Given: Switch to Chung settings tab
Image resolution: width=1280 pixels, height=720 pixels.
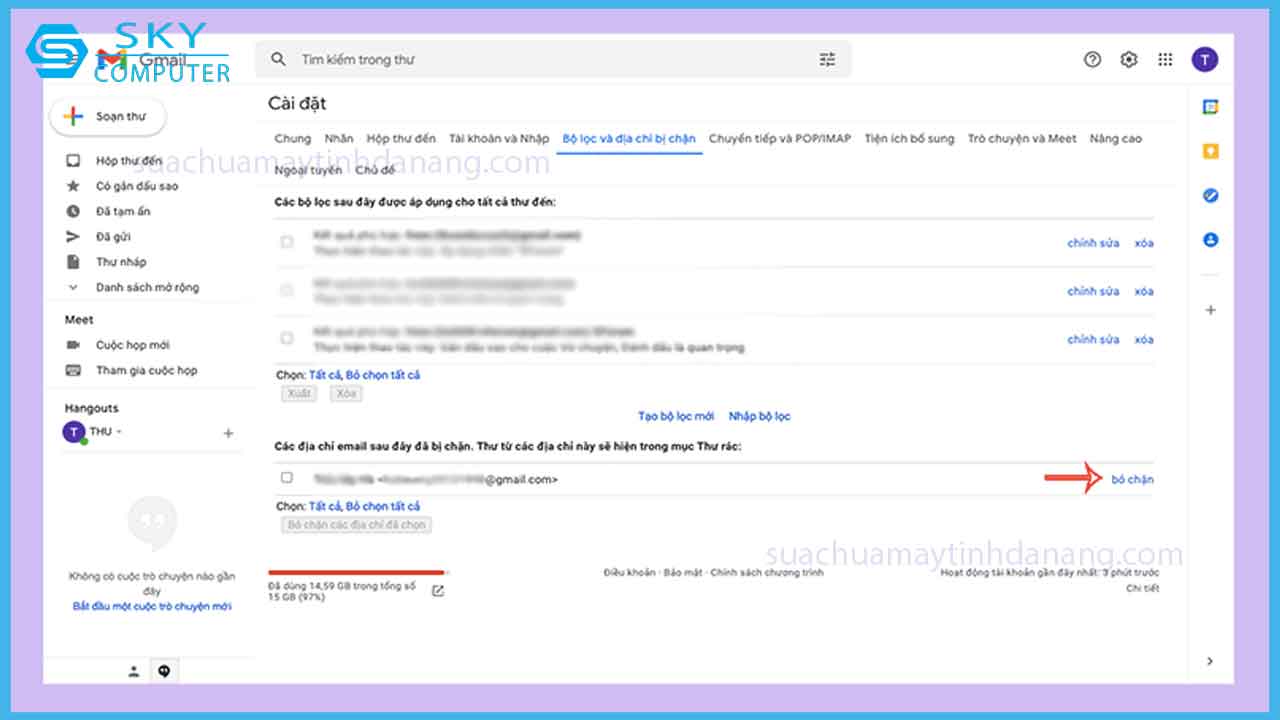Looking at the screenshot, I should pos(293,139).
